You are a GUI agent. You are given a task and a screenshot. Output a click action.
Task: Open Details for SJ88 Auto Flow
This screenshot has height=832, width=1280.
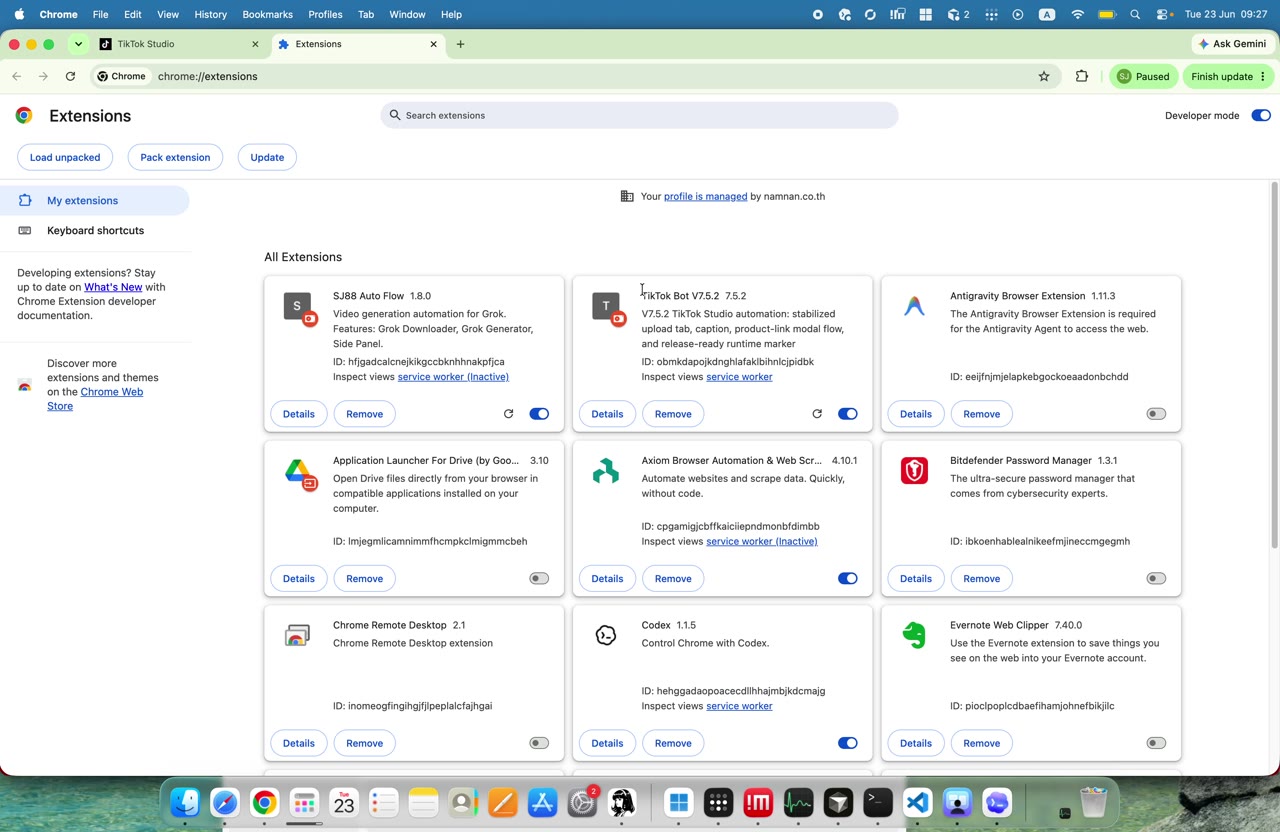299,414
